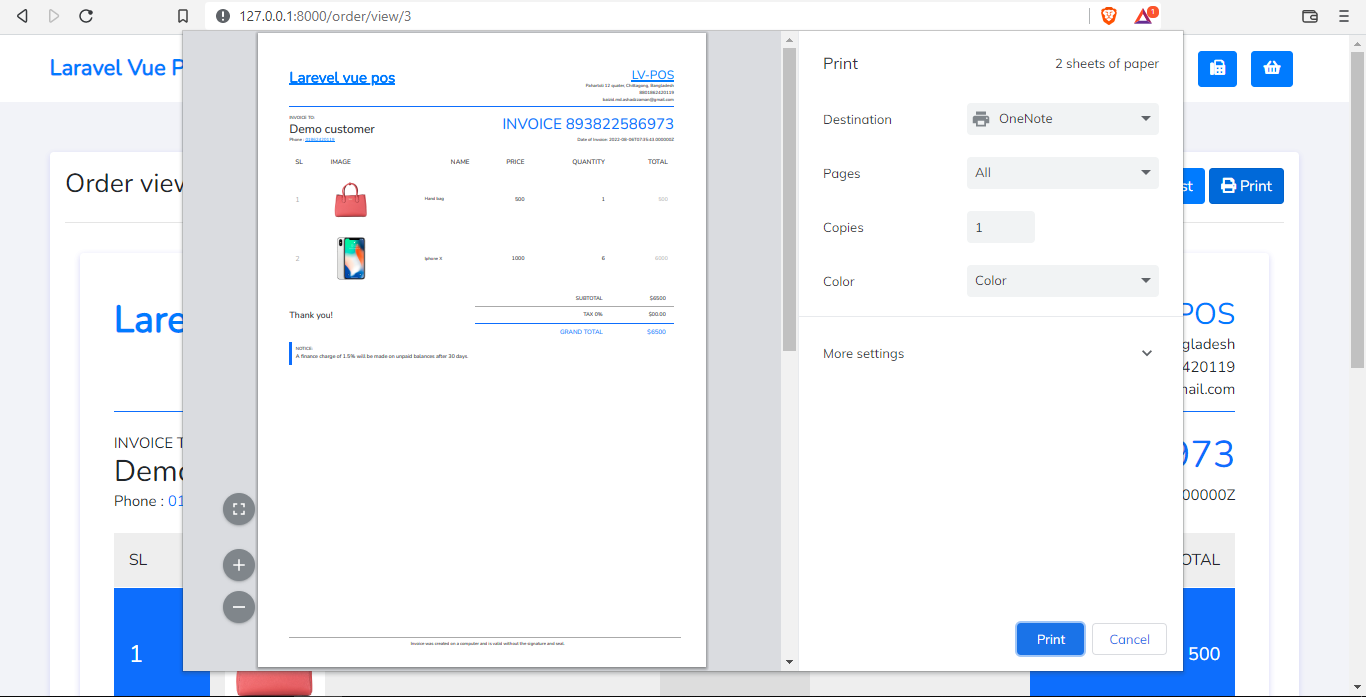
Task: Open the Color mode dropdown
Action: [x=1063, y=281]
